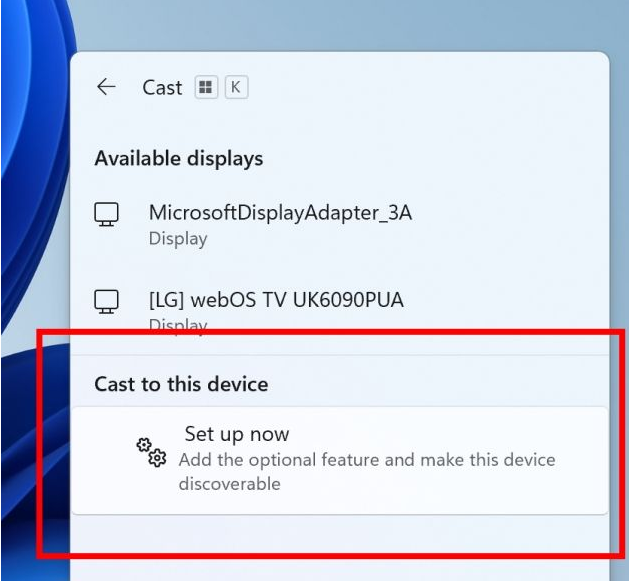Click the monitor icon beside LG webOS TV
This screenshot has width=629, height=581.
point(106,300)
